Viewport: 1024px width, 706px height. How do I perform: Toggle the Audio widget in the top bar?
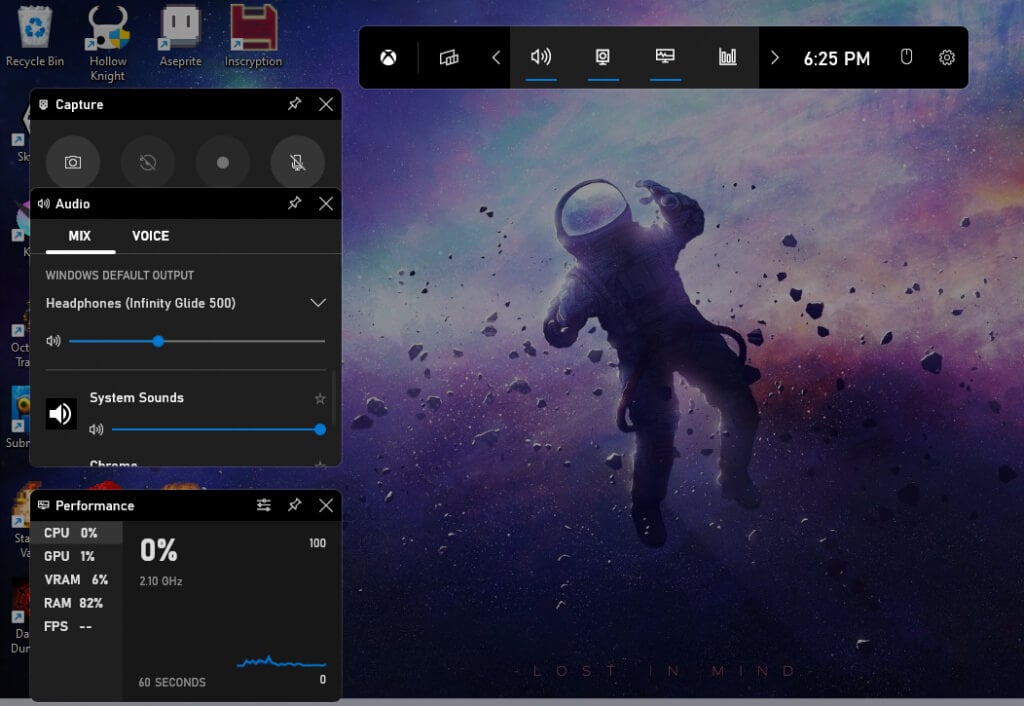pyautogui.click(x=541, y=57)
